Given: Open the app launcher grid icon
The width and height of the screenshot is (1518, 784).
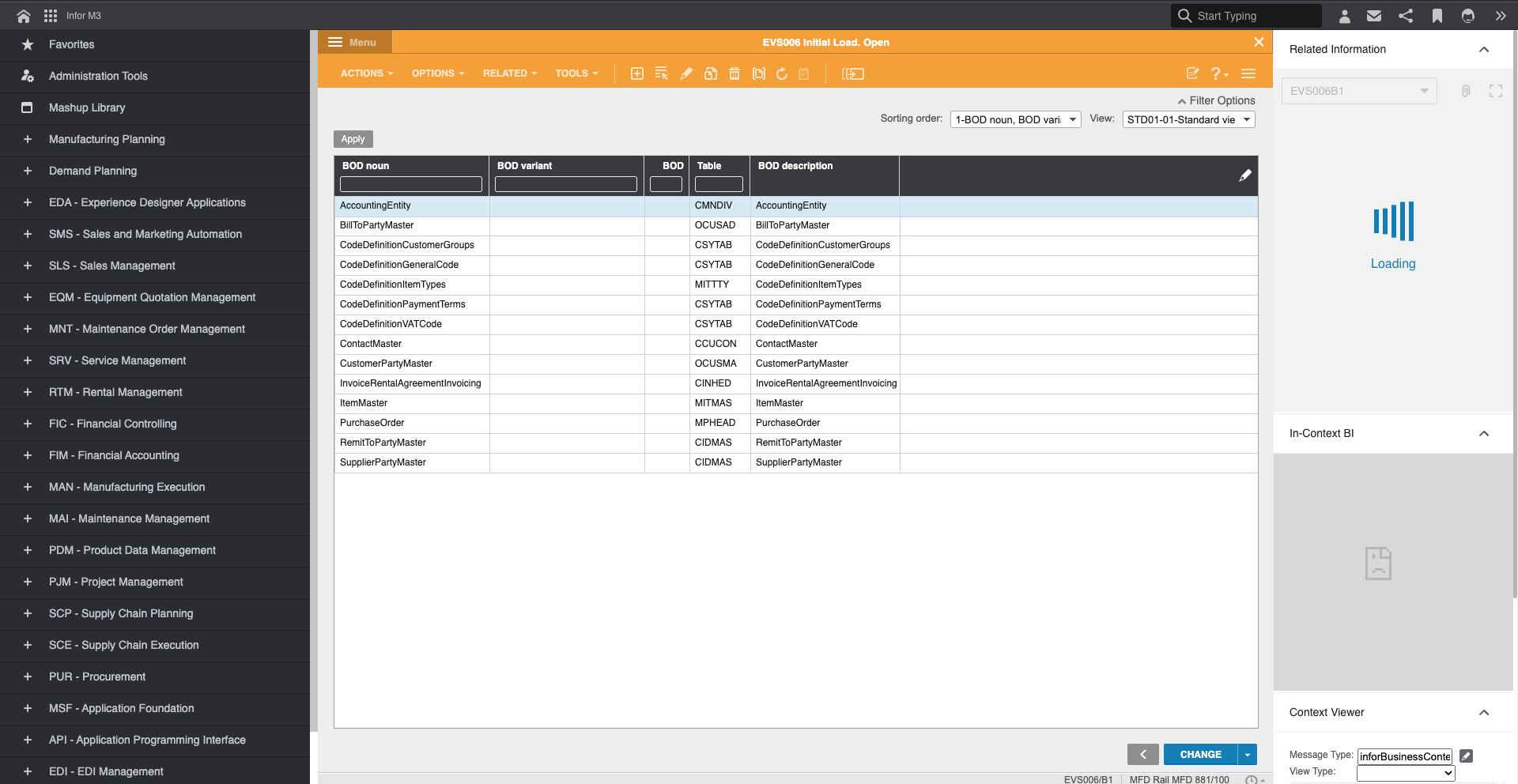Looking at the screenshot, I should 51,16.
